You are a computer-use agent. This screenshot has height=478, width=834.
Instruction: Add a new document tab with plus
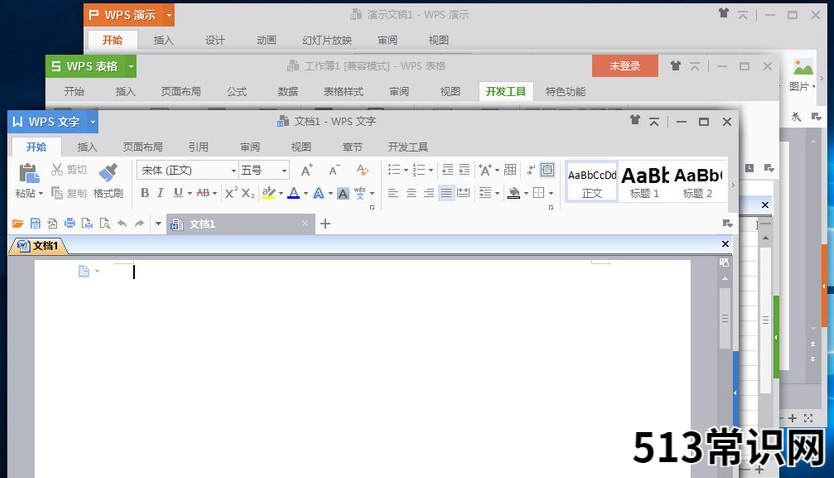[325, 224]
